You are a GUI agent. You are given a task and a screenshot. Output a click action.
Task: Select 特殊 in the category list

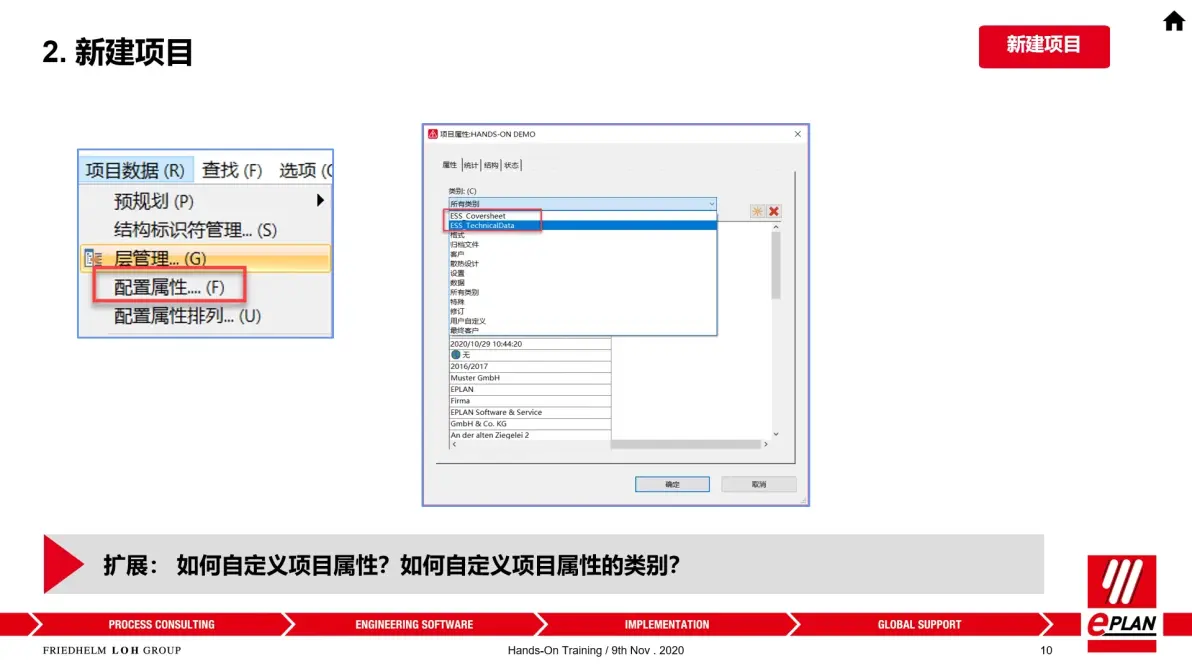pos(582,302)
